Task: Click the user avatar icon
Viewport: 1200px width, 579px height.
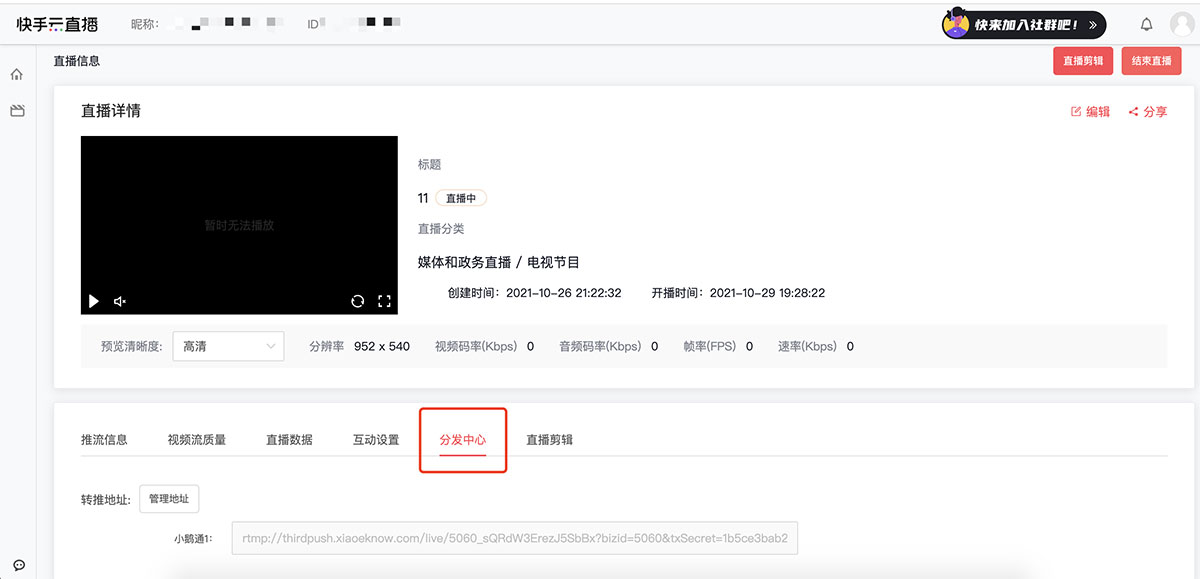Action: tap(1181, 24)
